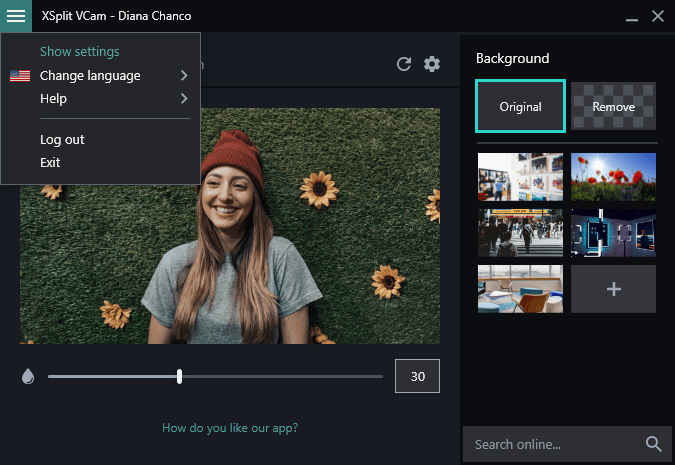The width and height of the screenshot is (675, 465).
Task: Select the Original background option
Action: pyautogui.click(x=520, y=106)
